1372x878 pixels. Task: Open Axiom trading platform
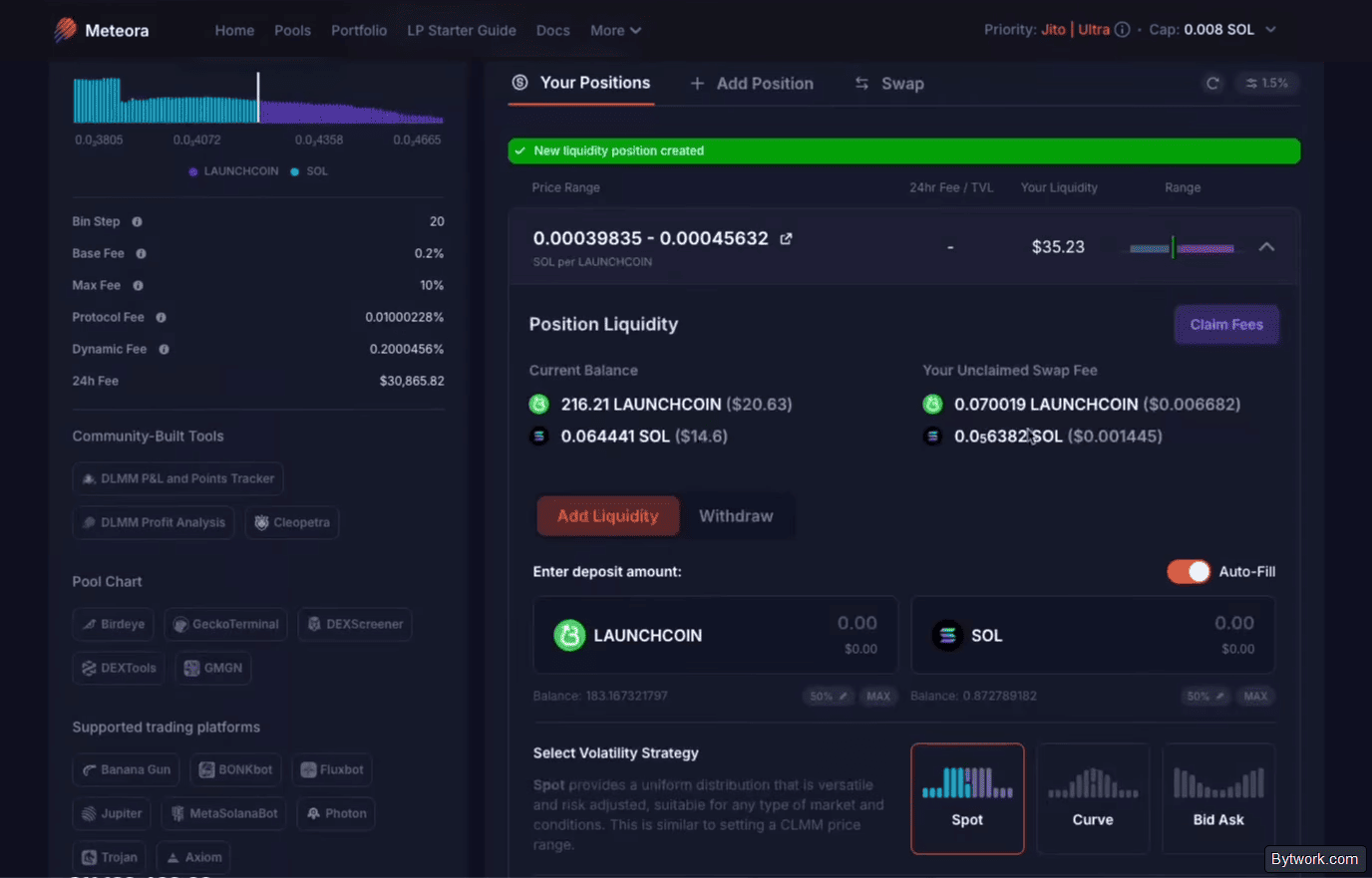click(193, 857)
